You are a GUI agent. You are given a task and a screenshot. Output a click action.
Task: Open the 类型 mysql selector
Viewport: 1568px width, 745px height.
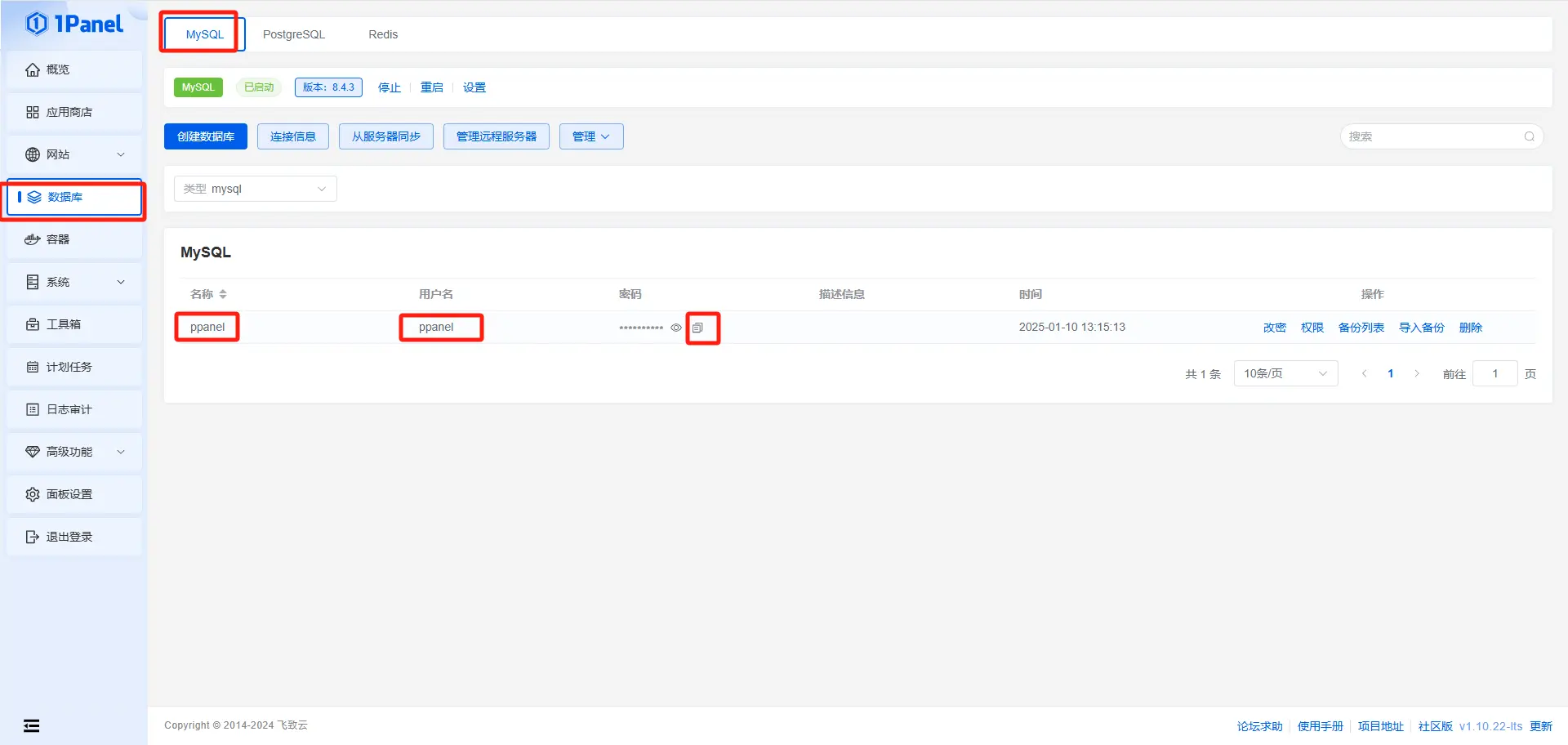[x=255, y=189]
